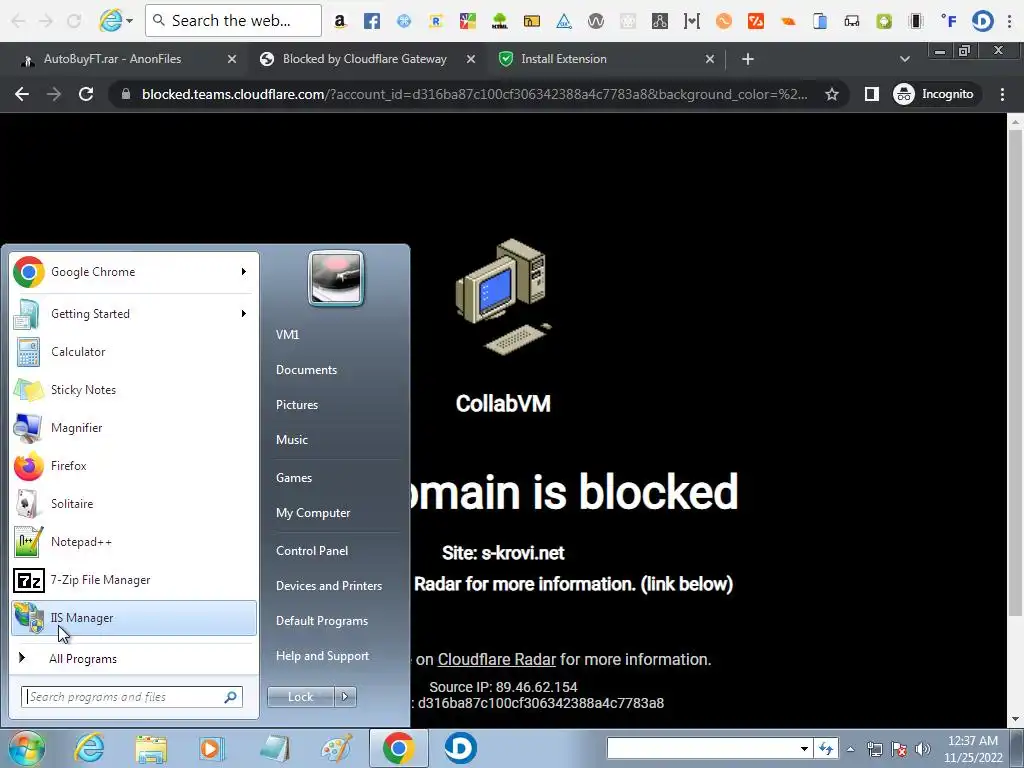The height and width of the screenshot is (768, 1024).
Task: Open Pictures from Start menu
Action: [297, 405]
